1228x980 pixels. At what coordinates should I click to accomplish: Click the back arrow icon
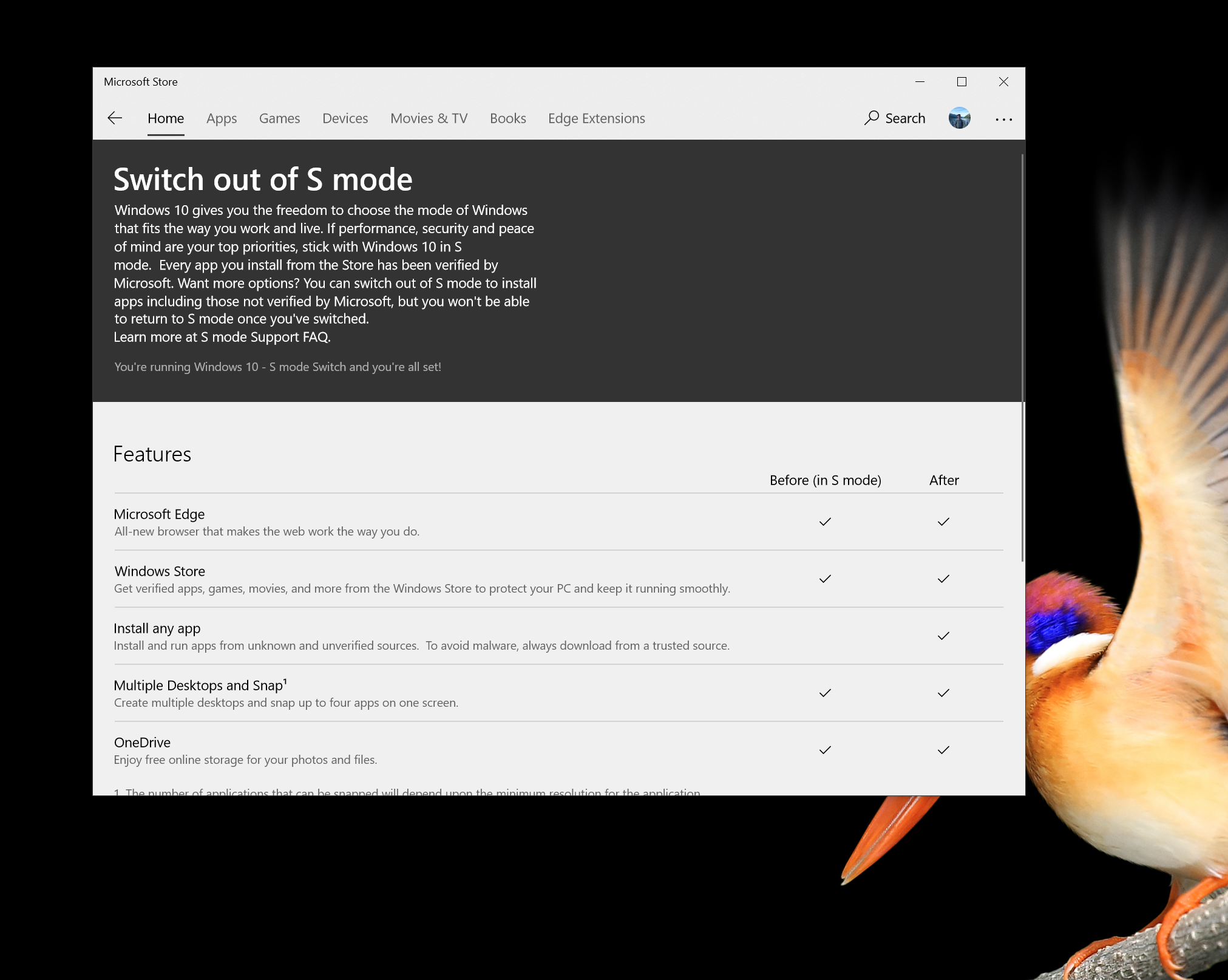(x=115, y=118)
